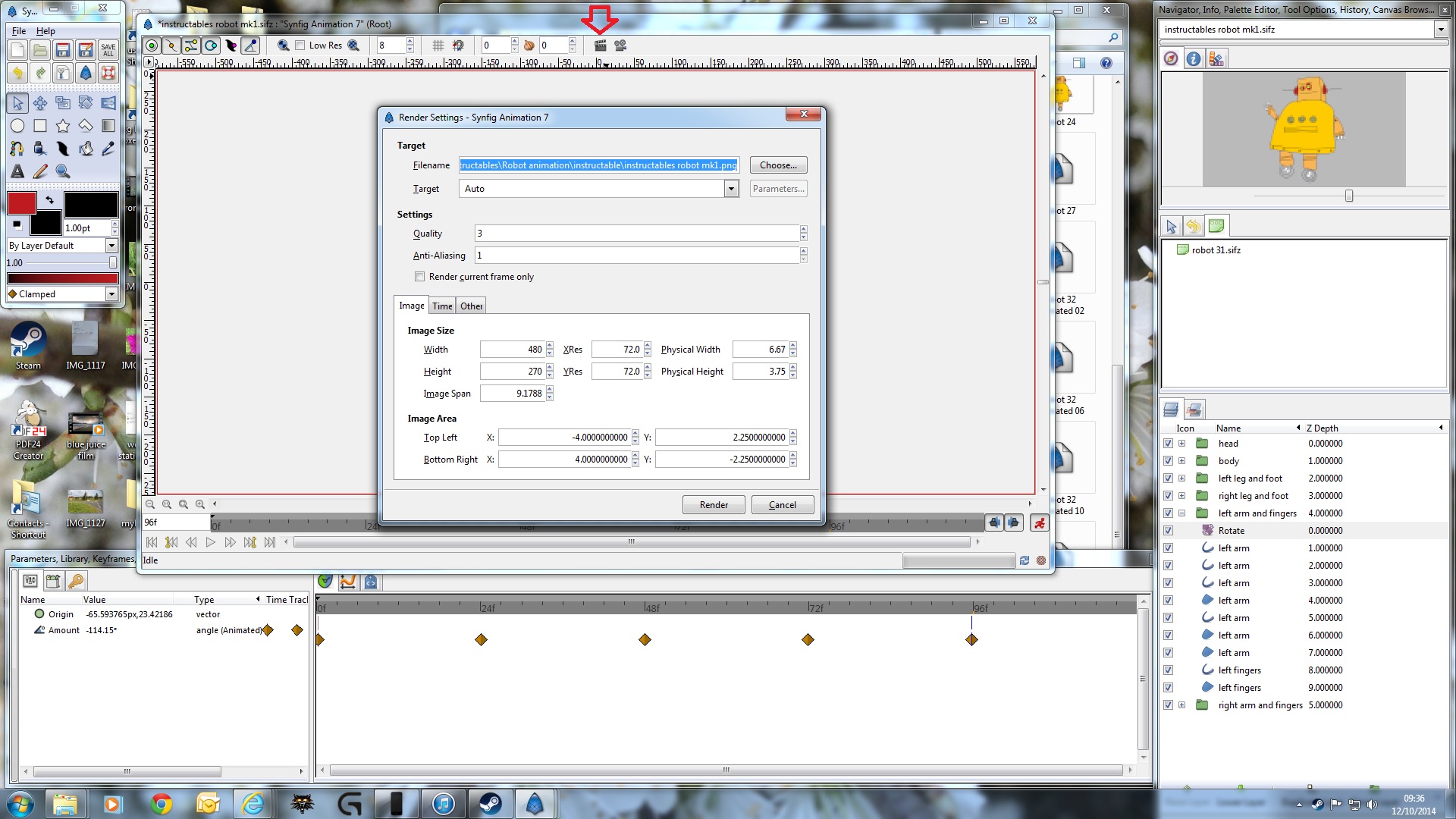
Task: Click the New file icon in toolbox
Action: [x=17, y=50]
